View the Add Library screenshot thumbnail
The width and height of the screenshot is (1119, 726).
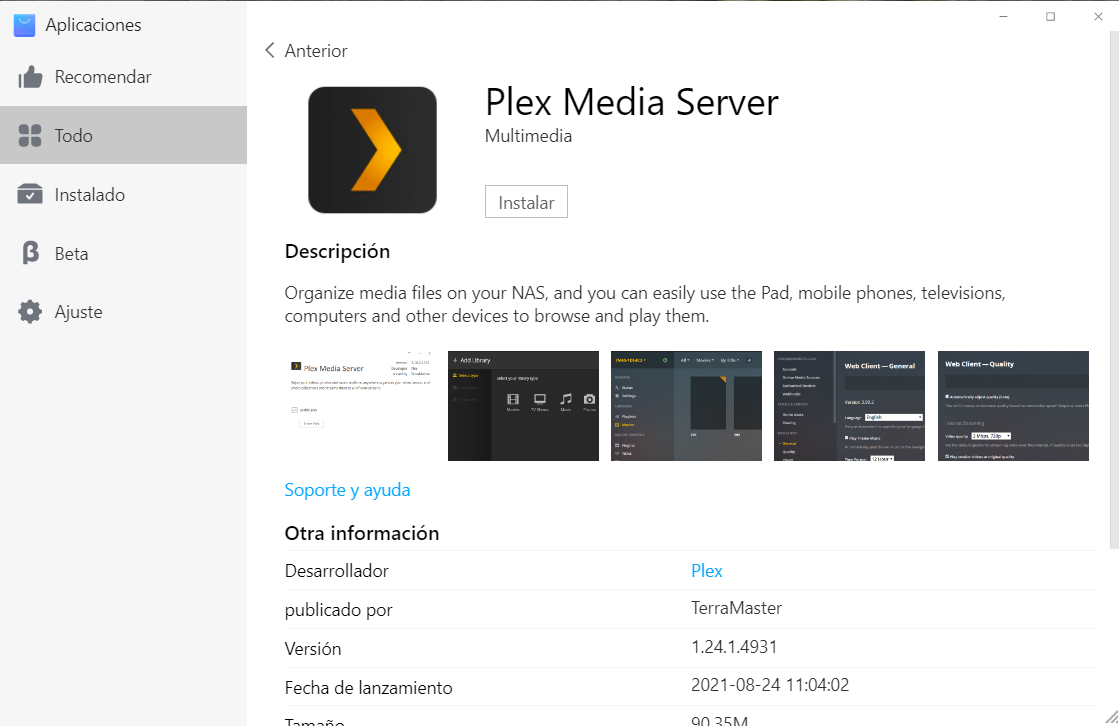[523, 405]
